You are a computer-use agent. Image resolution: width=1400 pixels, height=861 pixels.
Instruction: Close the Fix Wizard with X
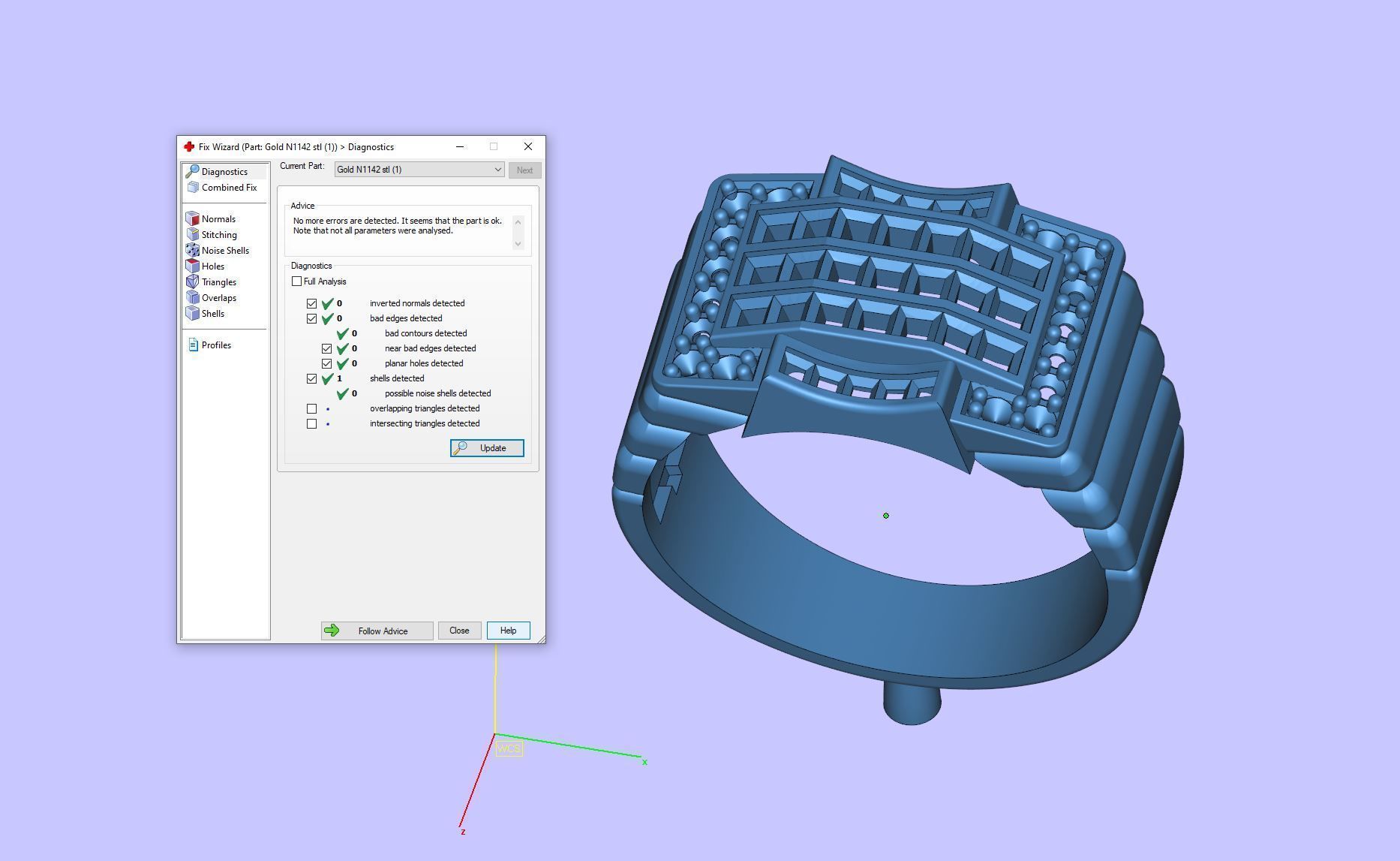click(528, 146)
